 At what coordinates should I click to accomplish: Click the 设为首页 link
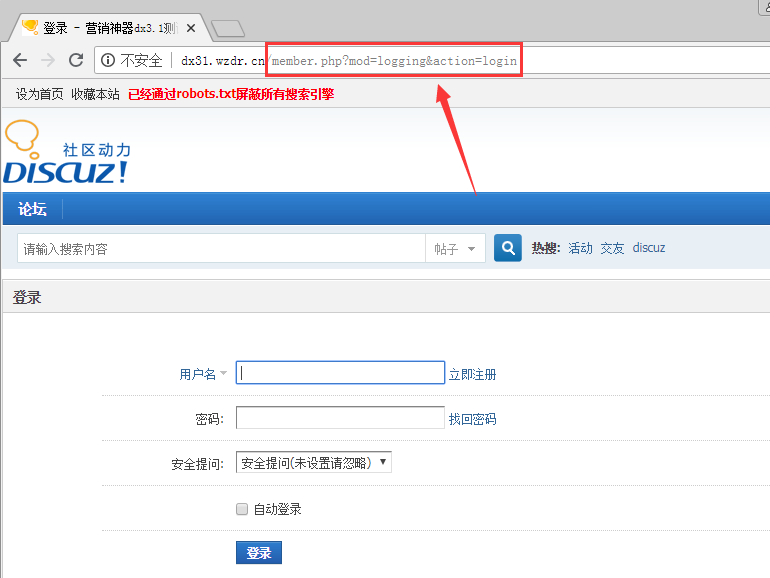39,94
